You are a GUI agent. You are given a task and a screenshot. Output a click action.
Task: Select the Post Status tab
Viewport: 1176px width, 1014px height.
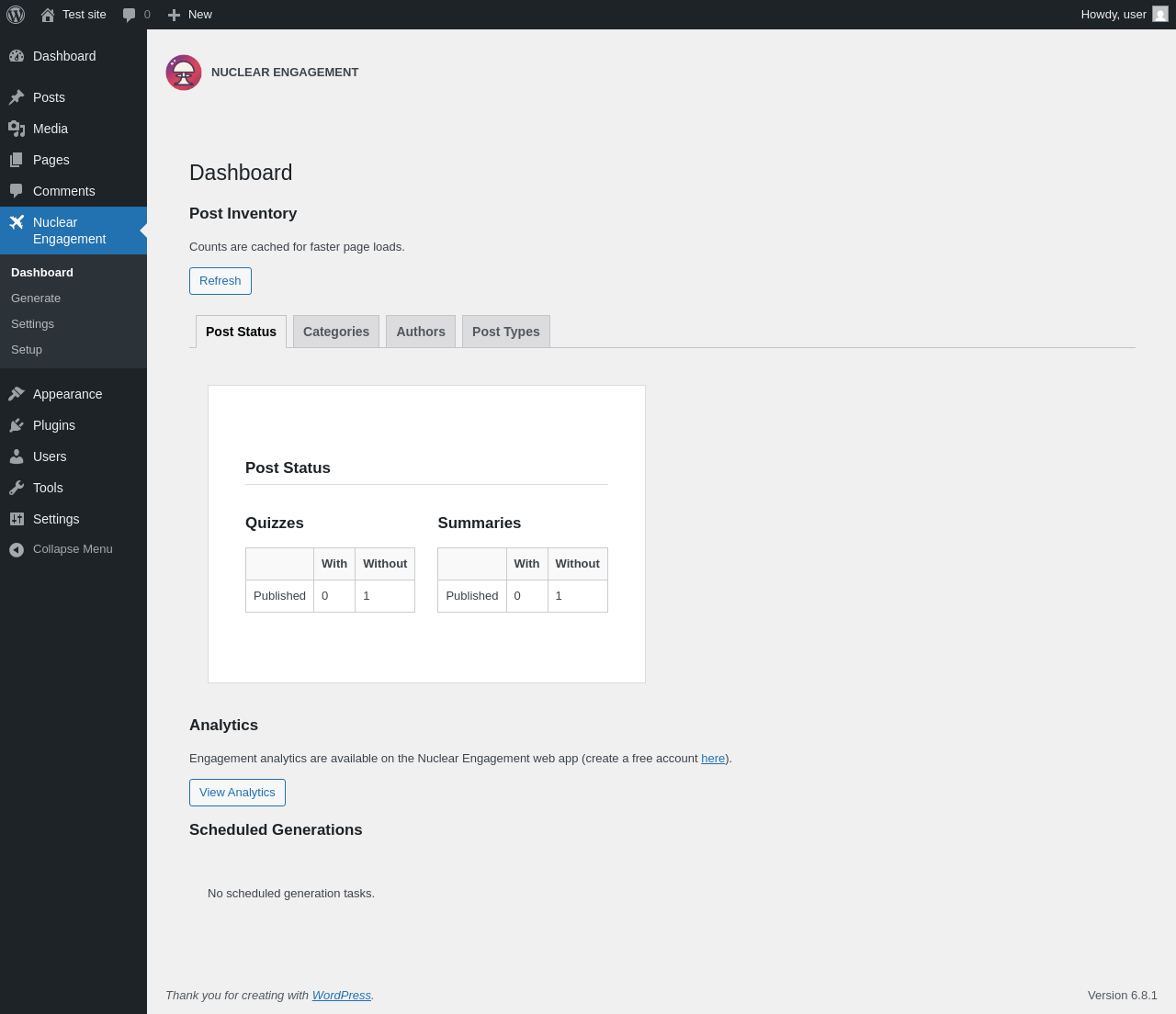click(x=241, y=332)
